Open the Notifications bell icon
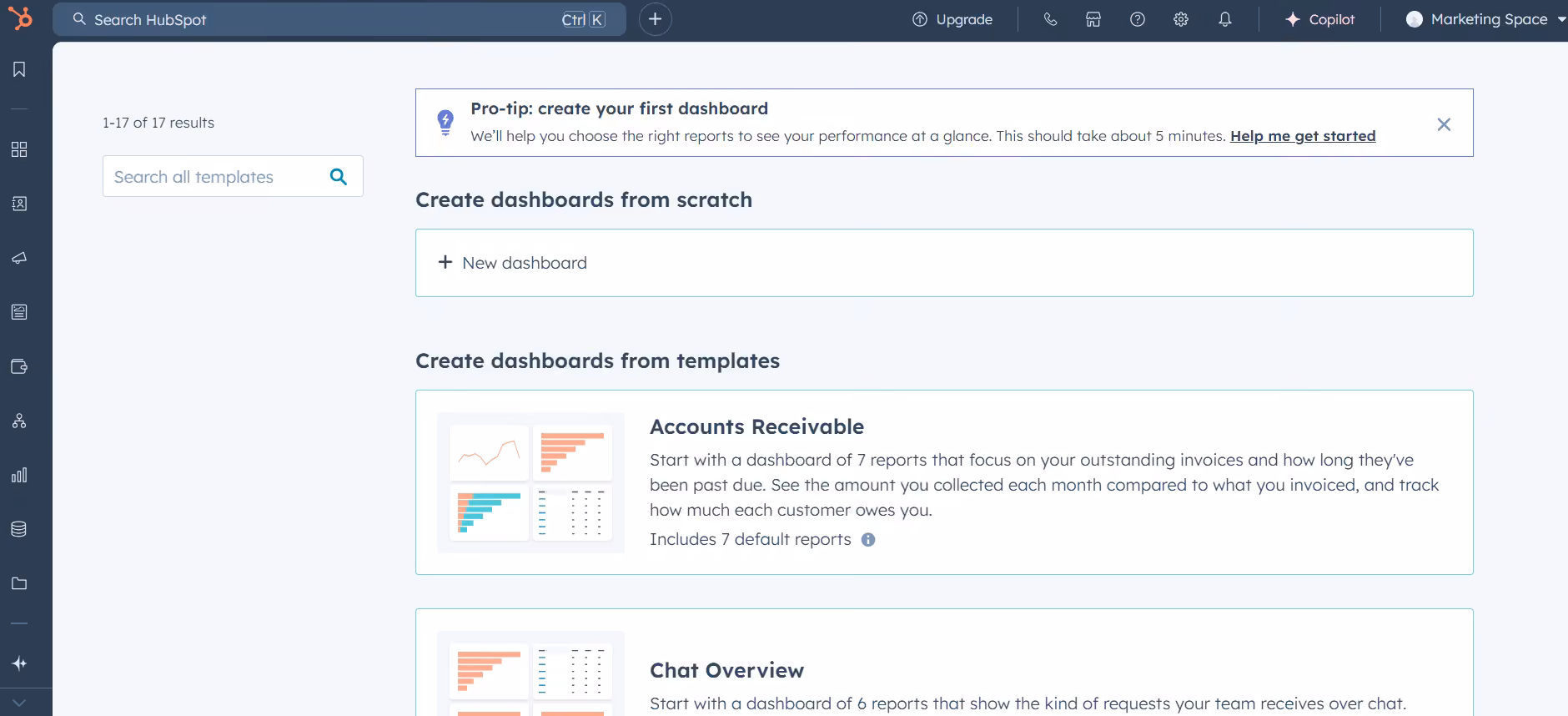The height and width of the screenshot is (716, 1568). 1225,19
